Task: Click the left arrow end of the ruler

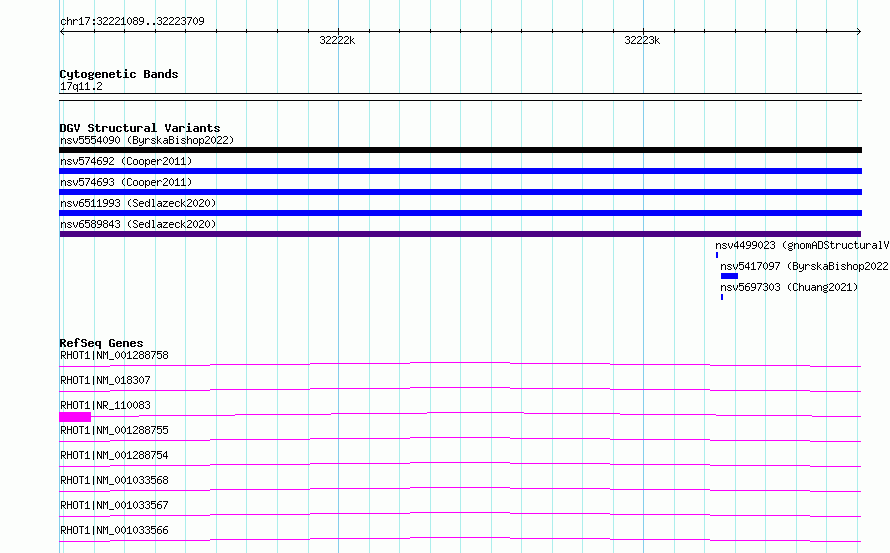Action: point(62,32)
